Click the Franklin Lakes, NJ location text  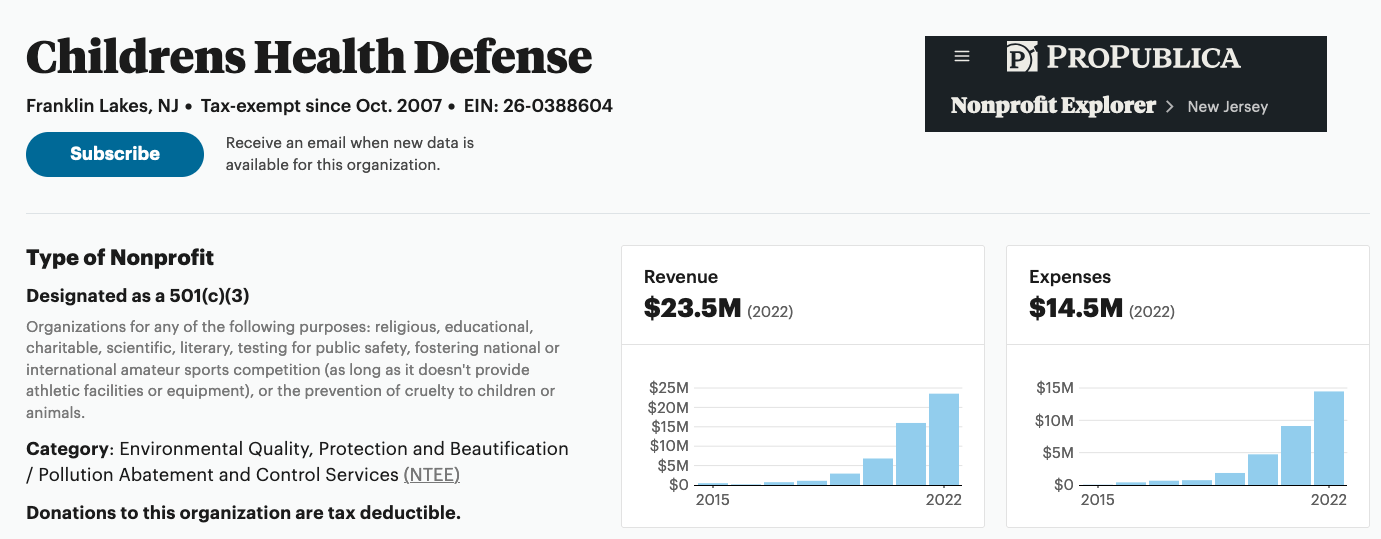(102, 106)
